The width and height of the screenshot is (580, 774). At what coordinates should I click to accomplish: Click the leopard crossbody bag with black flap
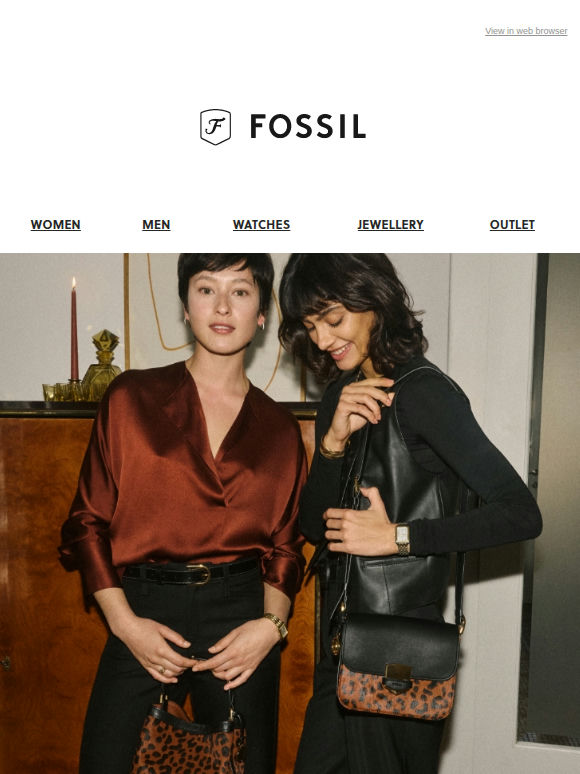tap(397, 665)
